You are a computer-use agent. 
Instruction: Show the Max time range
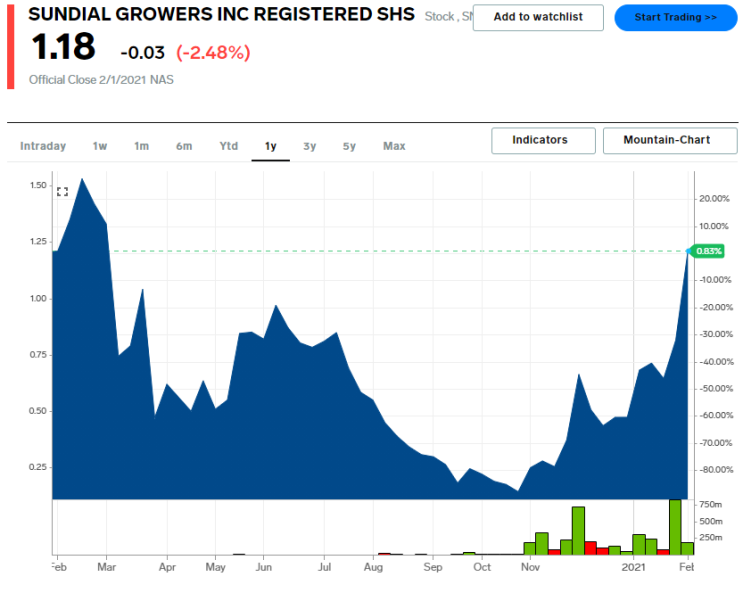(394, 146)
